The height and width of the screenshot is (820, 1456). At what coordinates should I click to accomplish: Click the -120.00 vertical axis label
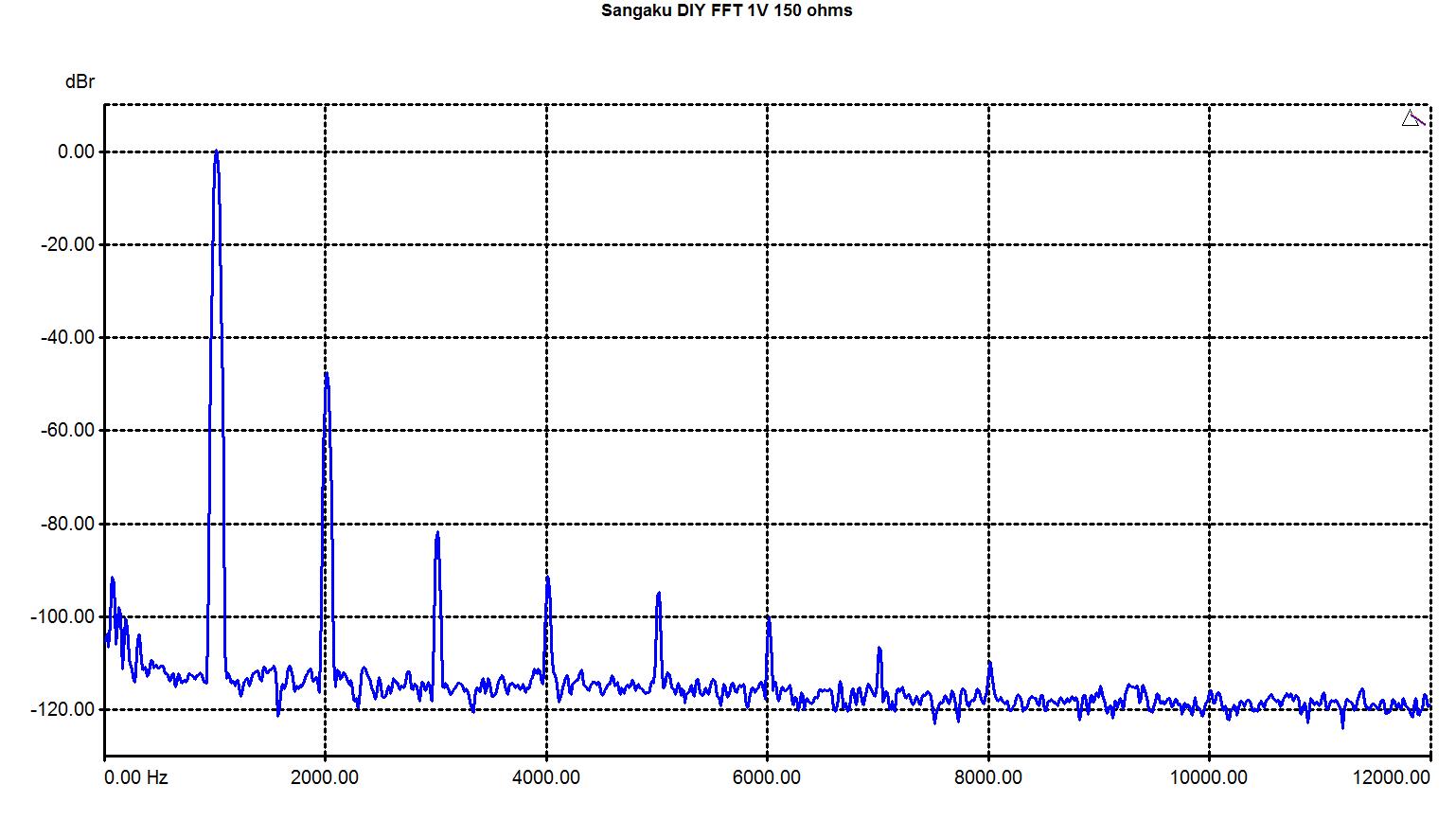[63, 709]
